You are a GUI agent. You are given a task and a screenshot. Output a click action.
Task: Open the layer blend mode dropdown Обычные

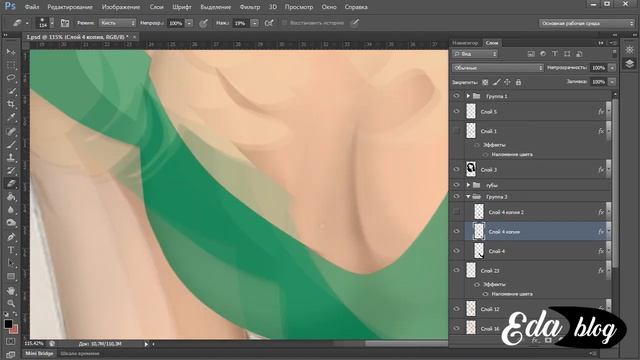[498, 68]
